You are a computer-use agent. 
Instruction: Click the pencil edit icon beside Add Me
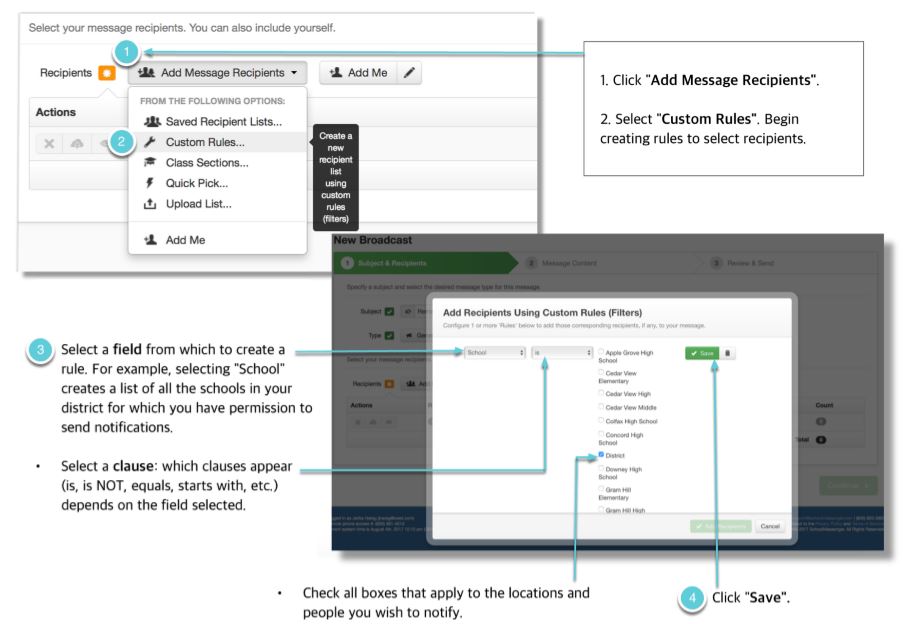tap(409, 75)
